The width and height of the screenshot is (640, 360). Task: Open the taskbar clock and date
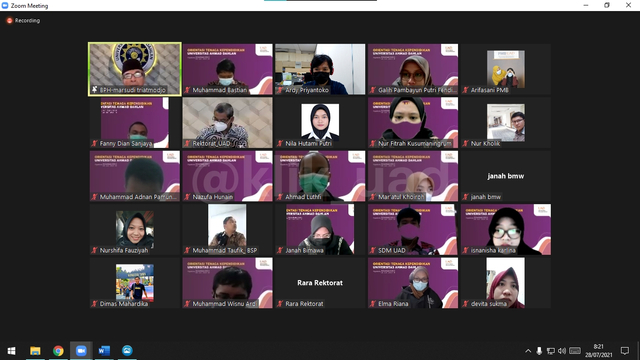[x=598, y=351]
